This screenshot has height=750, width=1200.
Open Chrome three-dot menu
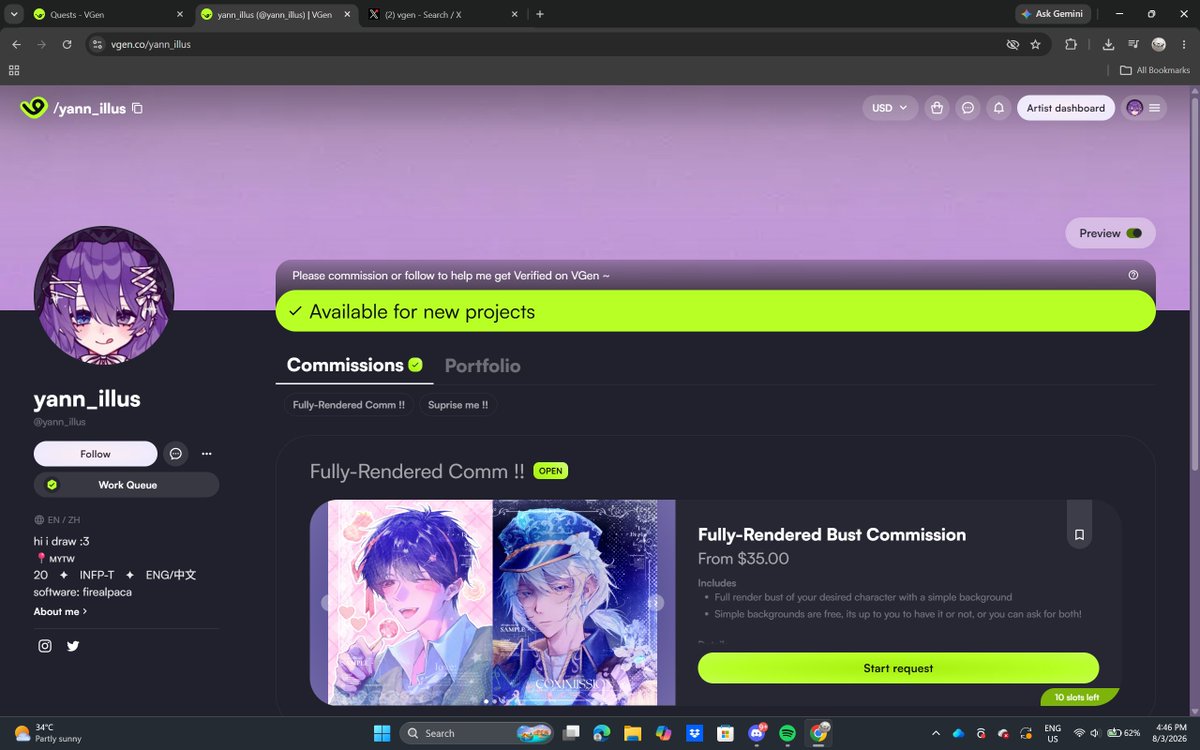(x=1184, y=44)
